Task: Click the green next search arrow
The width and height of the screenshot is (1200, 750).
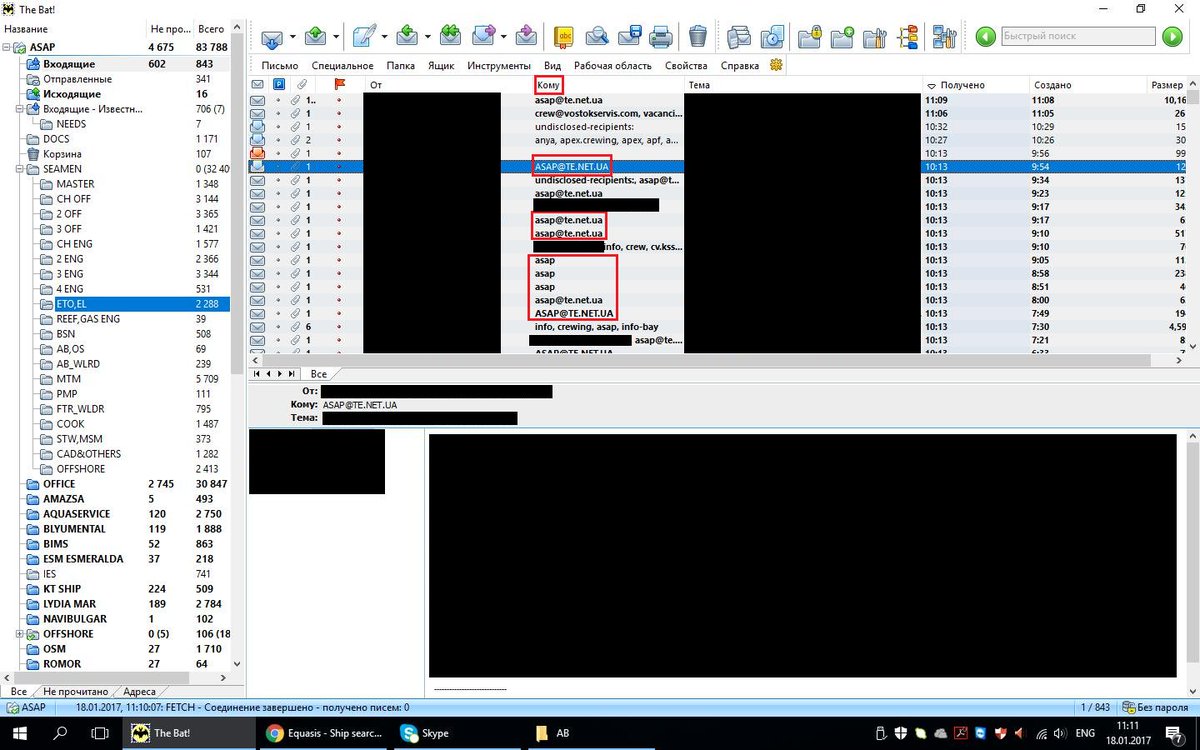Action: pos(1172,37)
